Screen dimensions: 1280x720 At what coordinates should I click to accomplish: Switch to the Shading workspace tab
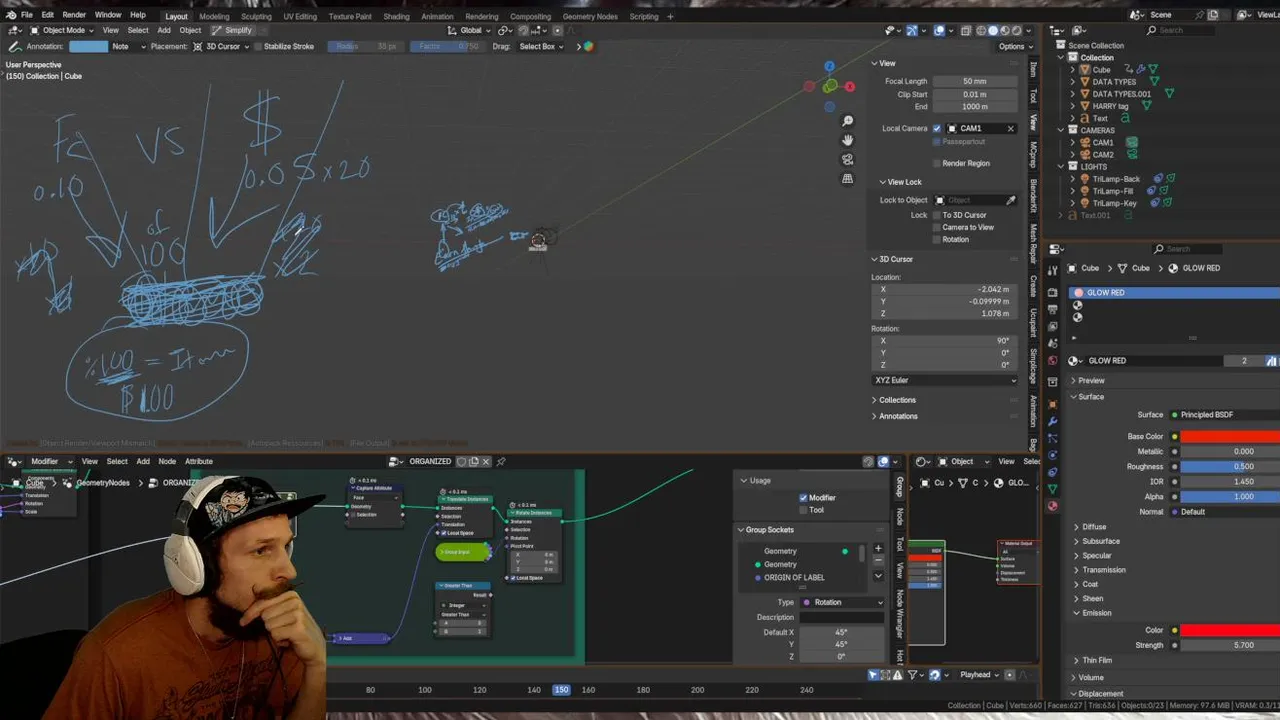396,16
